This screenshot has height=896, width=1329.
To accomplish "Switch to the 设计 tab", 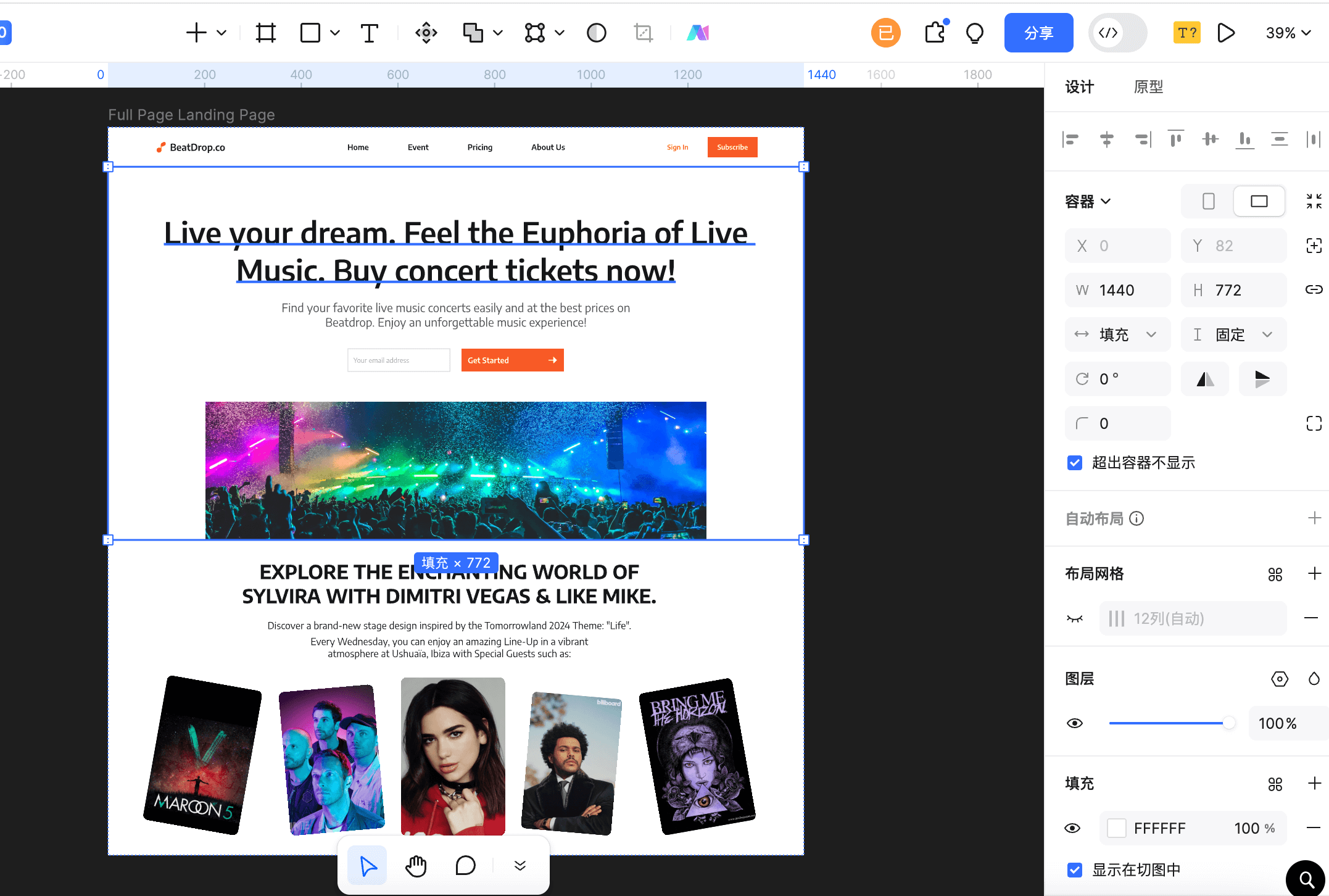I will pyautogui.click(x=1079, y=87).
